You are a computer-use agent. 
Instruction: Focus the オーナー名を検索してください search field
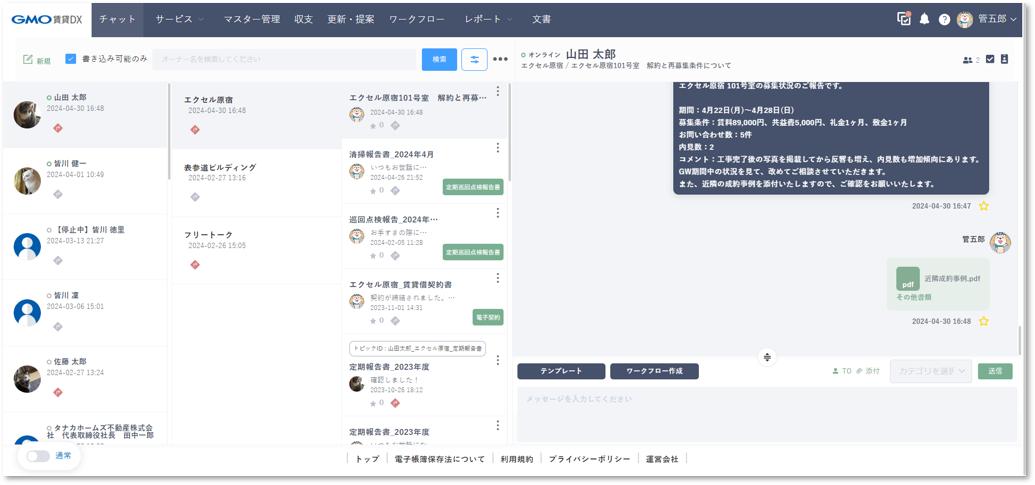point(284,59)
